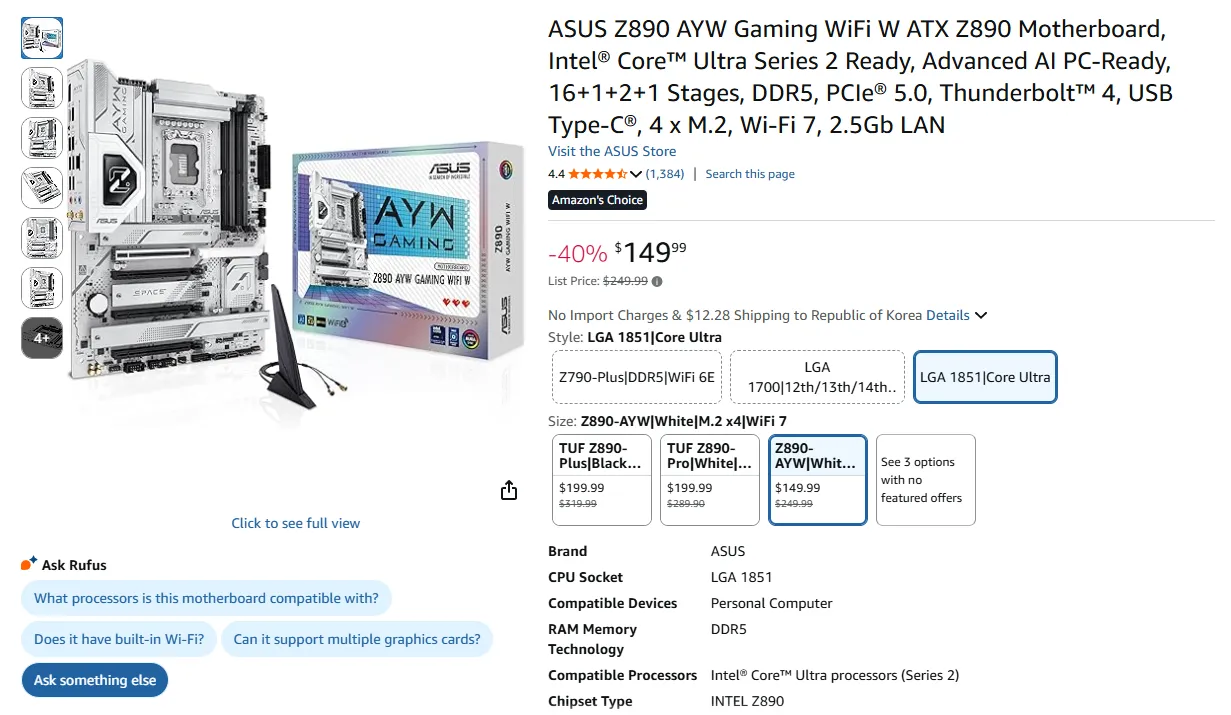Open the 4+ more images thumbnail
This screenshot has height=715, width=1231.
[x=42, y=338]
